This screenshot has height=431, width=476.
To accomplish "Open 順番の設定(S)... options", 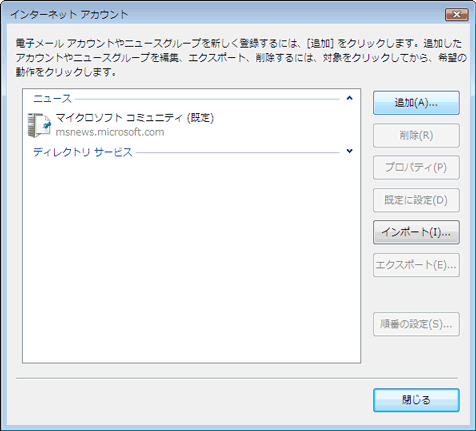I will click(416, 324).
